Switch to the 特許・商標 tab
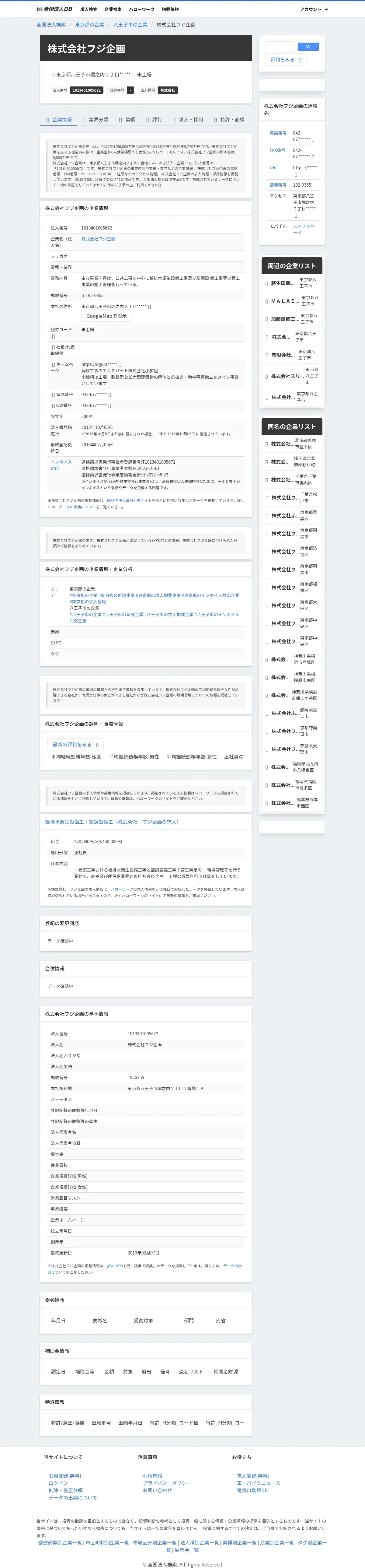The width and height of the screenshot is (365, 1568). click(x=229, y=120)
